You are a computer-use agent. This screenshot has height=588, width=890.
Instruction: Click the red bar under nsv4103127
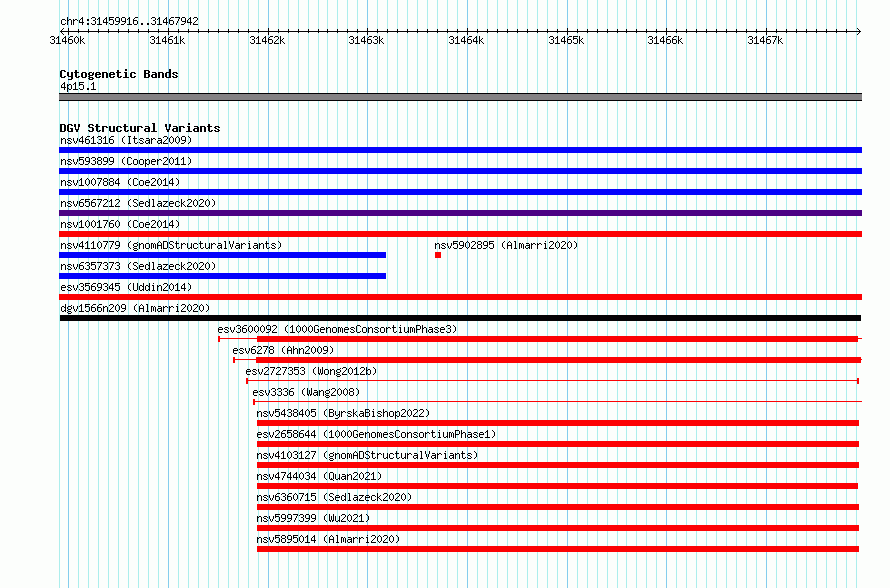[558, 465]
